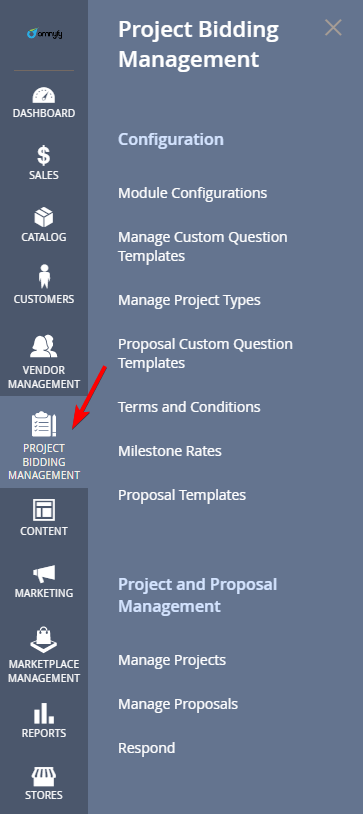Select the Marketing megaphone icon
Viewport: 363px width, 814px height.
(44, 574)
